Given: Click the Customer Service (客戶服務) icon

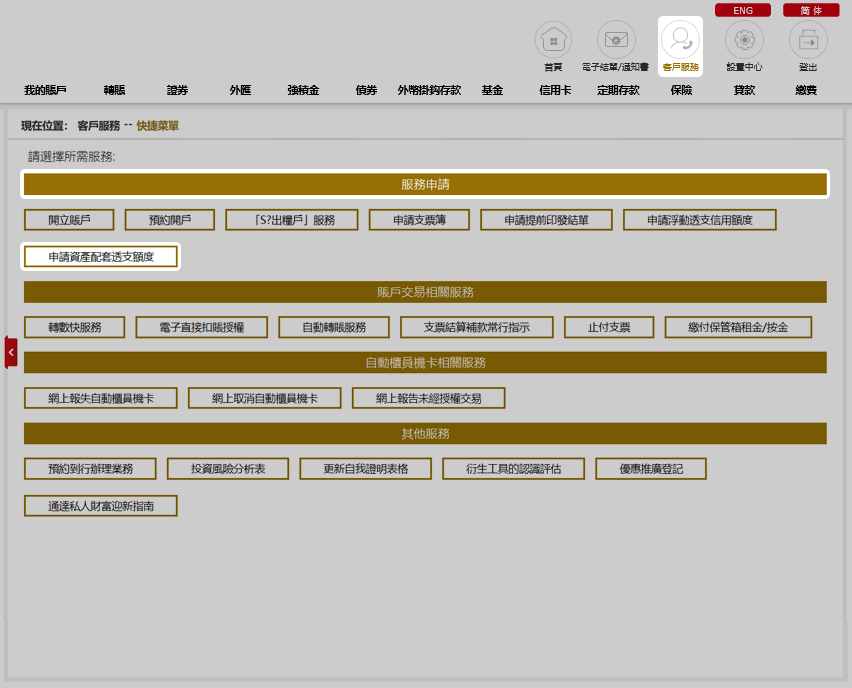Looking at the screenshot, I should (680, 40).
